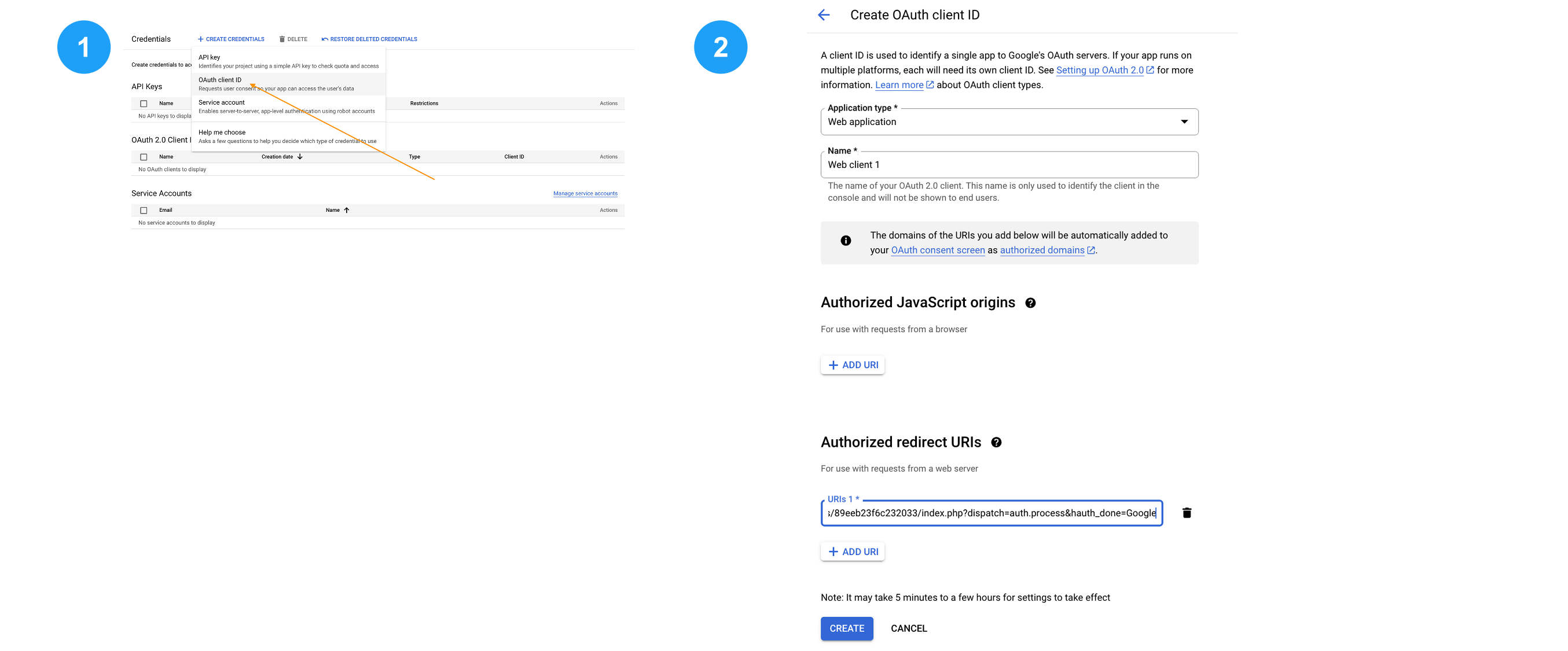Click into the Name field containing Web client 1
Viewport: 1568px width, 651px height.
tap(1009, 165)
